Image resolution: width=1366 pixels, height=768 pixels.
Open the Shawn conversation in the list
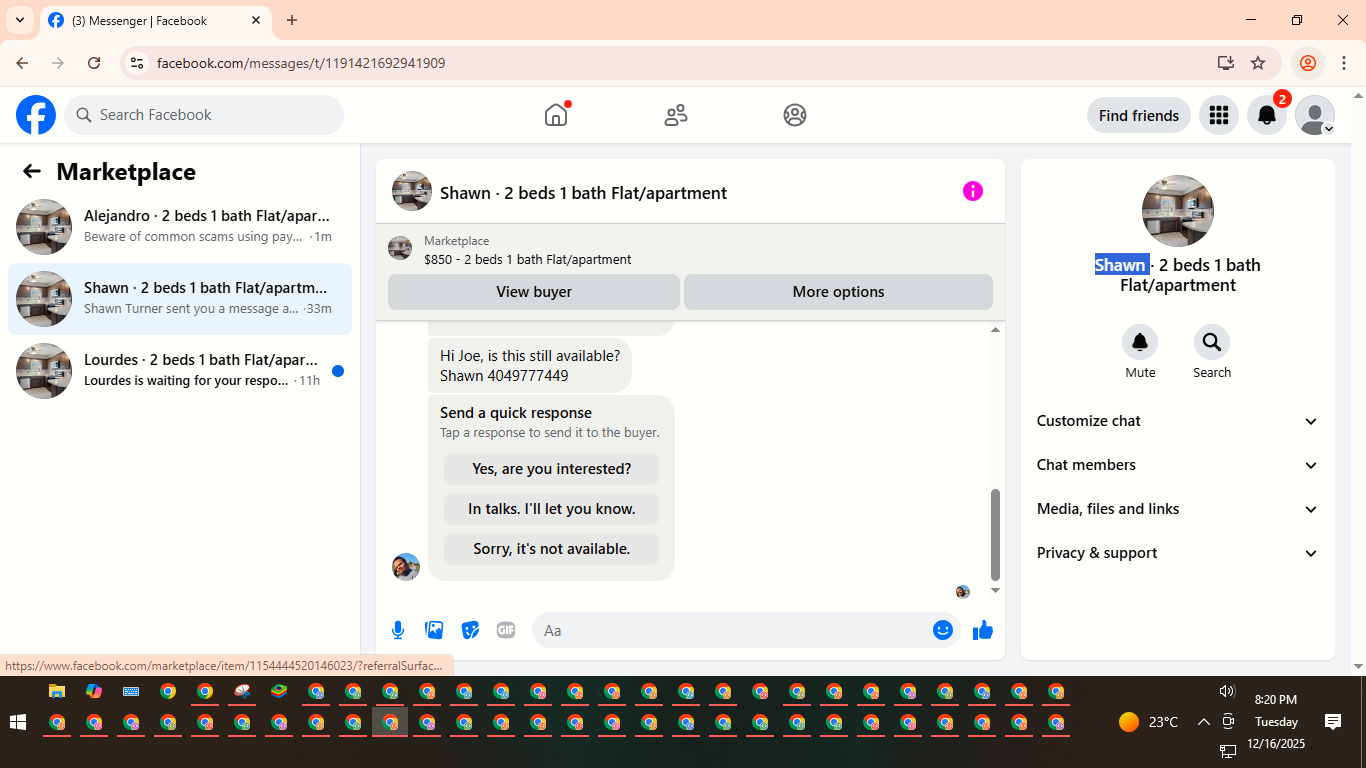(x=180, y=299)
